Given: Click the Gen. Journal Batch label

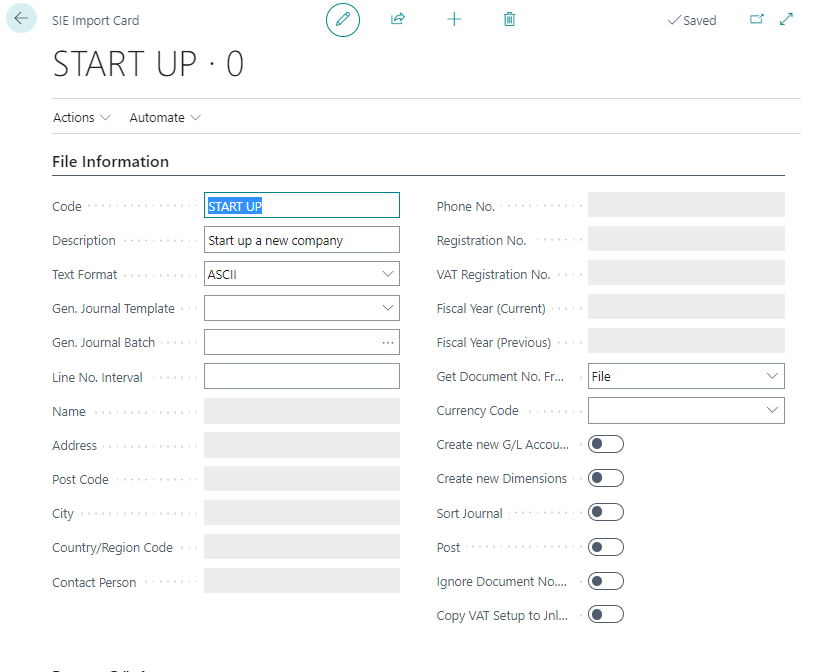Looking at the screenshot, I should [x=103, y=343].
